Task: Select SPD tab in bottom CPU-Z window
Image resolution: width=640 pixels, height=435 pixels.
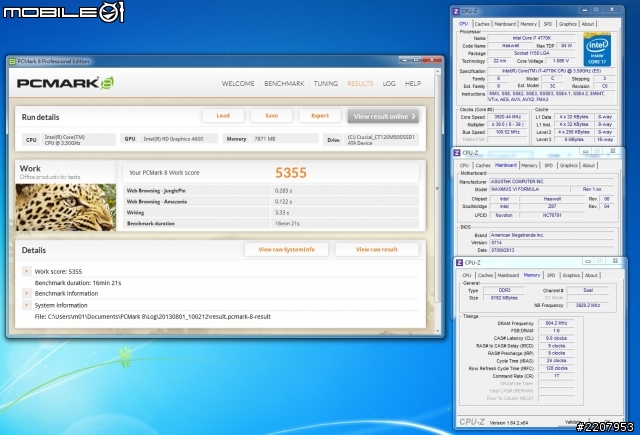Action: [551, 275]
